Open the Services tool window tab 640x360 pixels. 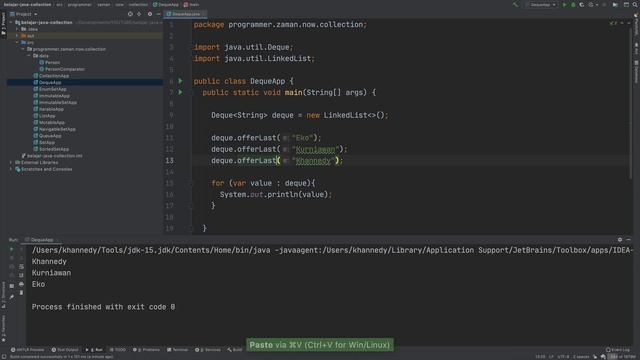point(208,350)
